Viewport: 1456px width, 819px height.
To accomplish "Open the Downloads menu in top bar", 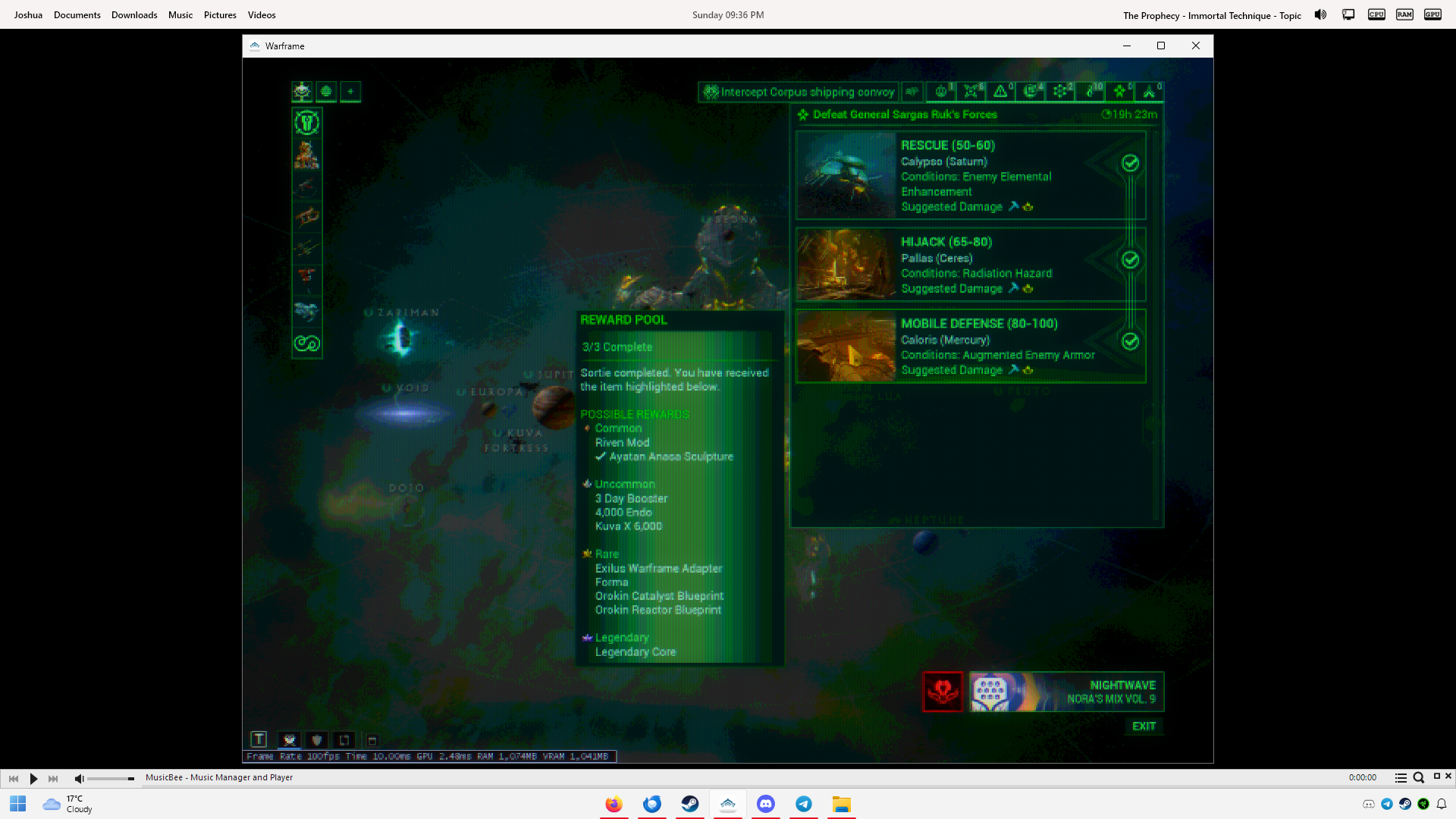I will click(134, 15).
